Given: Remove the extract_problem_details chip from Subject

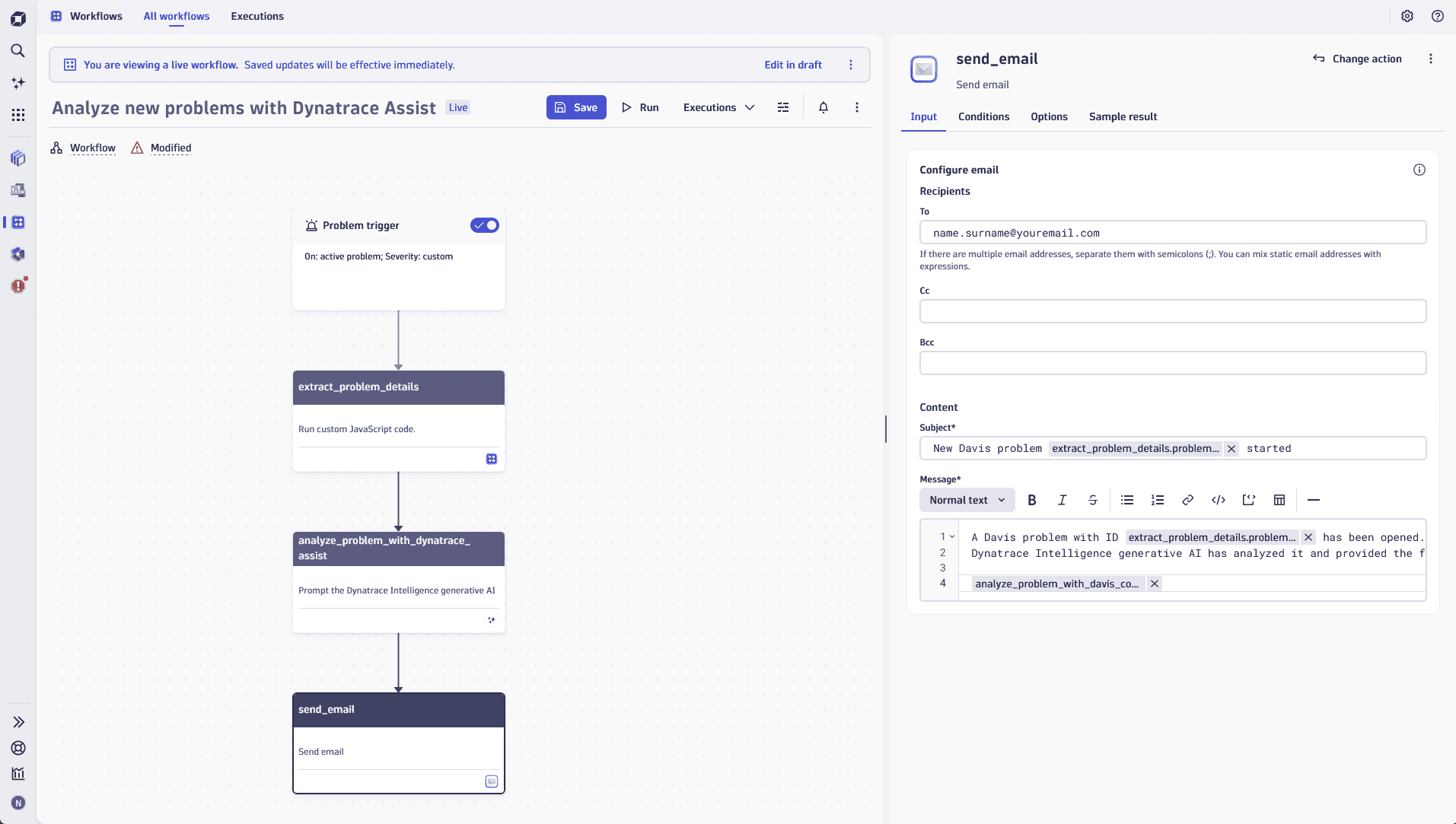Looking at the screenshot, I should pyautogui.click(x=1231, y=449).
